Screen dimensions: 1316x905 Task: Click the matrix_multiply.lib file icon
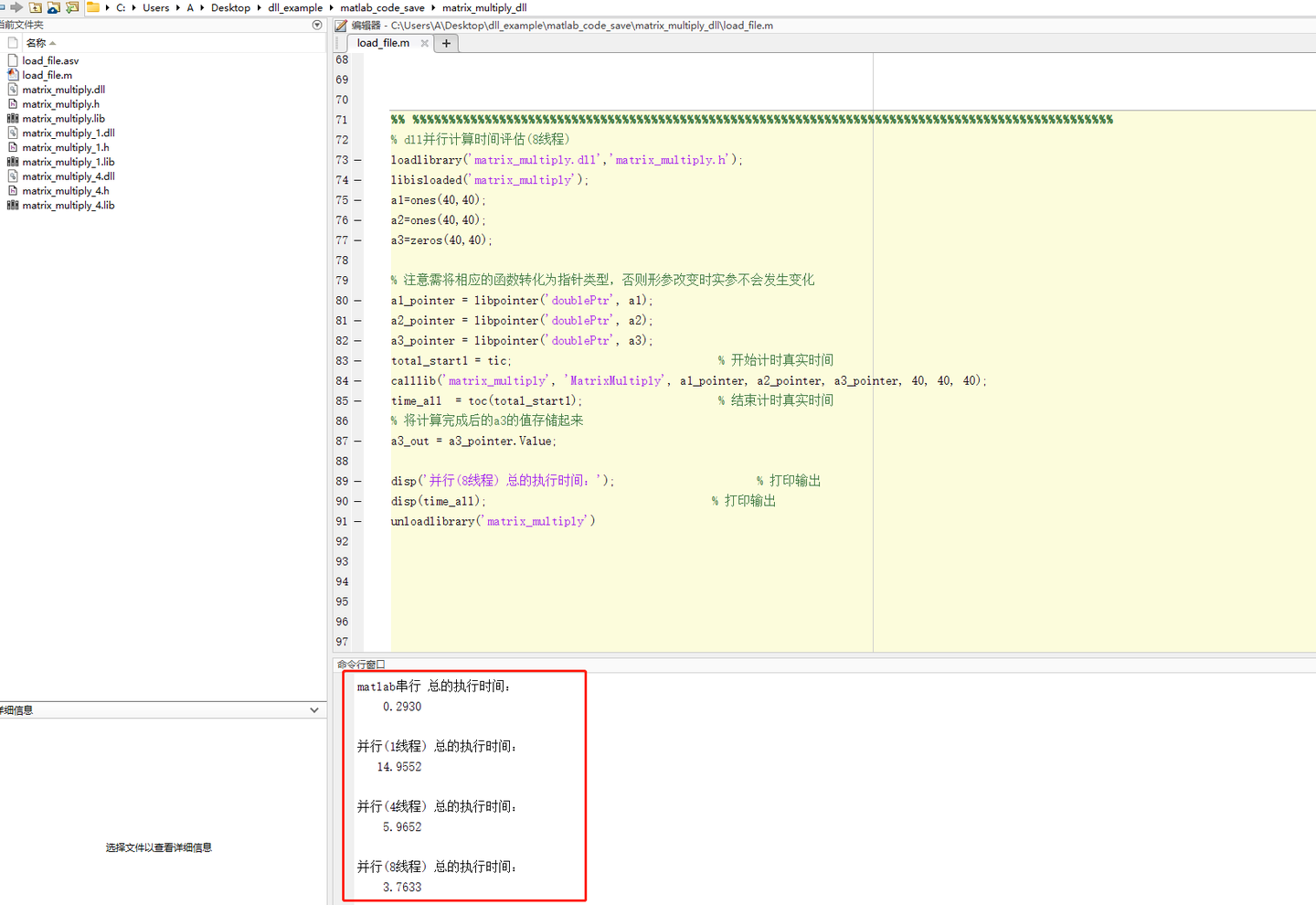click(12, 118)
